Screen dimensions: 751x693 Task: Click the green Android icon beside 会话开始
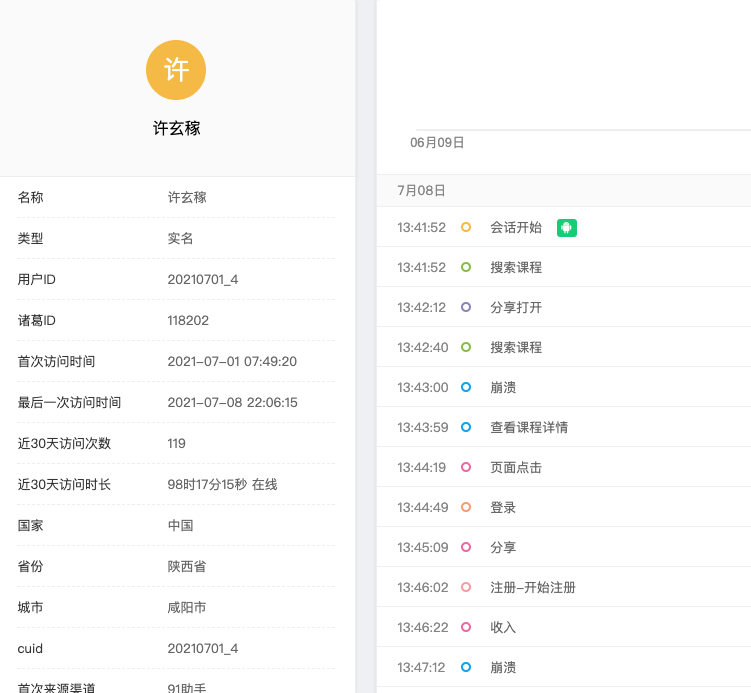pyautogui.click(x=567, y=227)
